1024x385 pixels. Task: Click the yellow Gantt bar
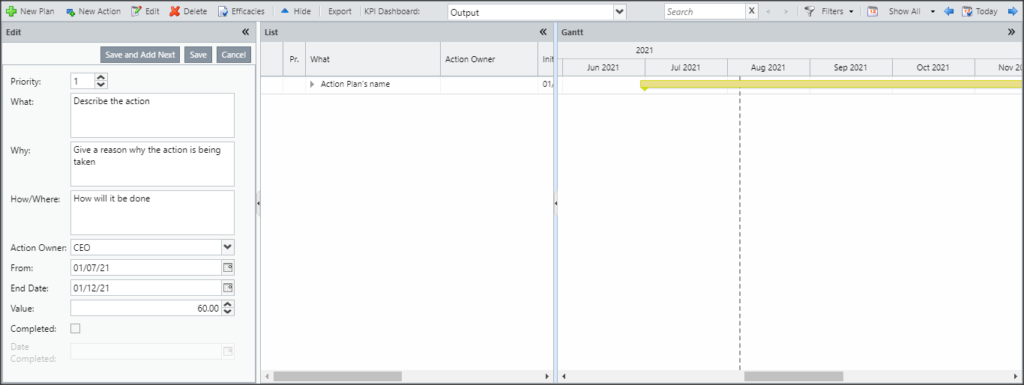[x=831, y=84]
